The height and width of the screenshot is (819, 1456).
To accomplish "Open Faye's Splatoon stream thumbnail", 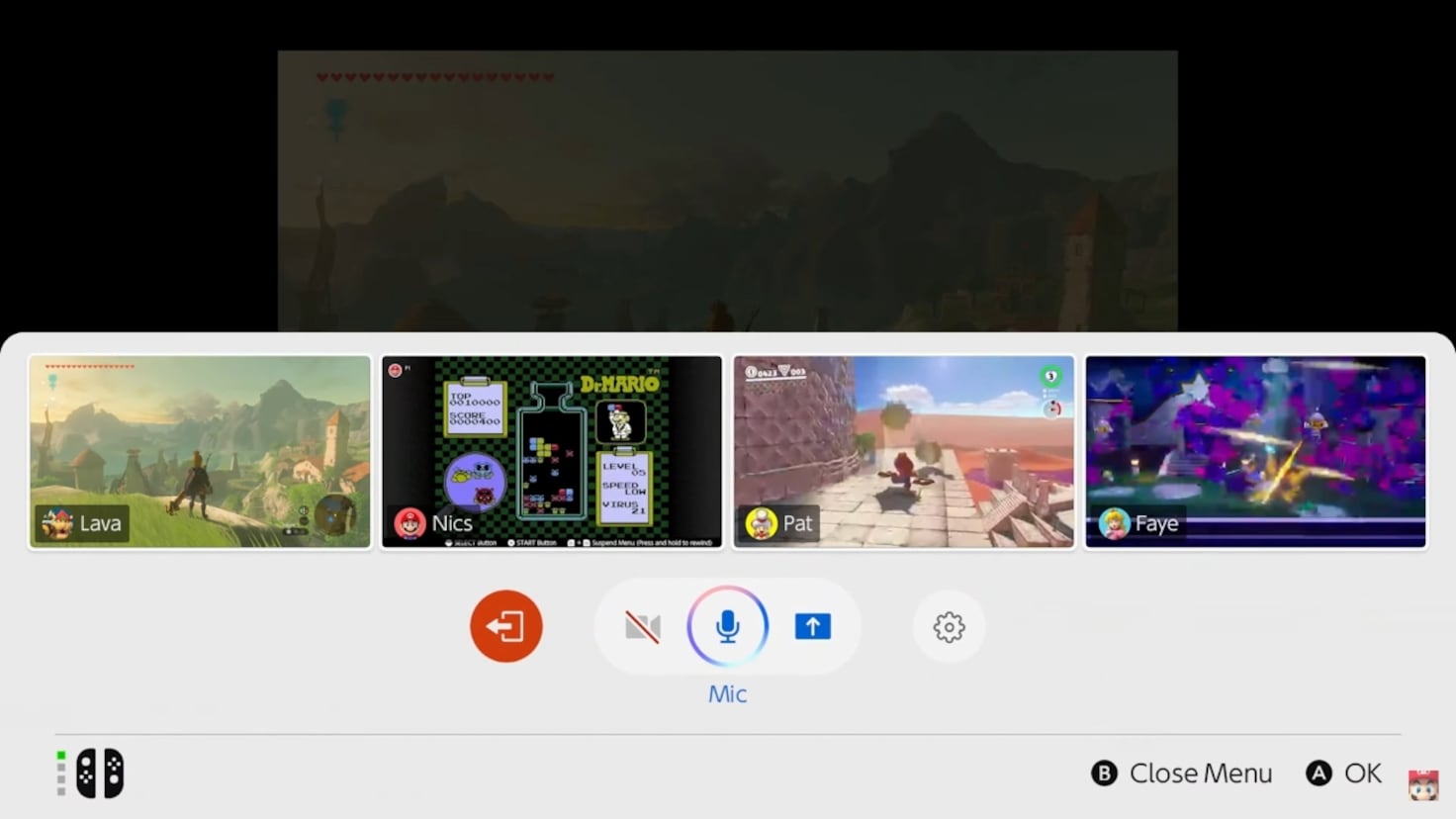I will tap(1254, 451).
